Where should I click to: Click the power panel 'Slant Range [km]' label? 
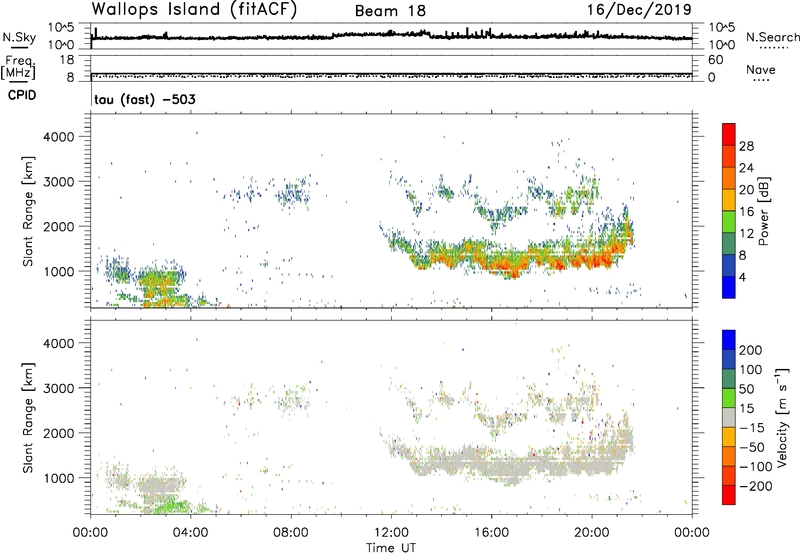[28, 211]
